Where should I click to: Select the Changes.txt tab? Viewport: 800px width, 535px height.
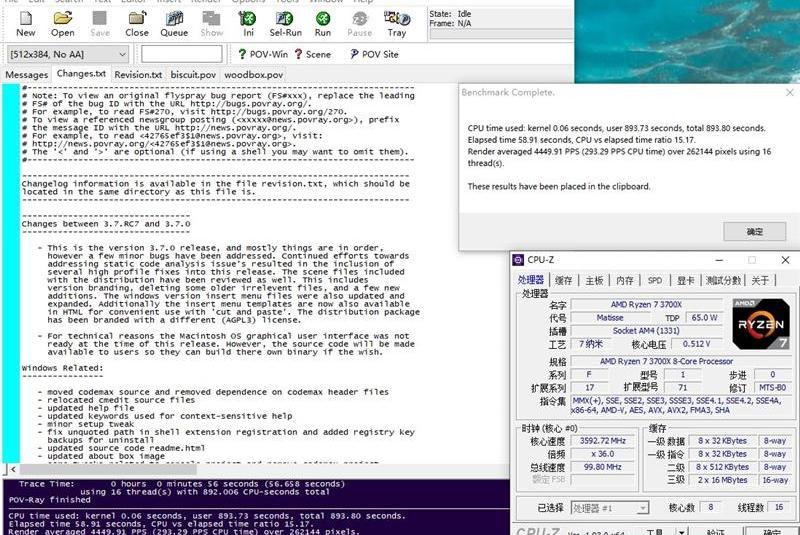coord(81,74)
